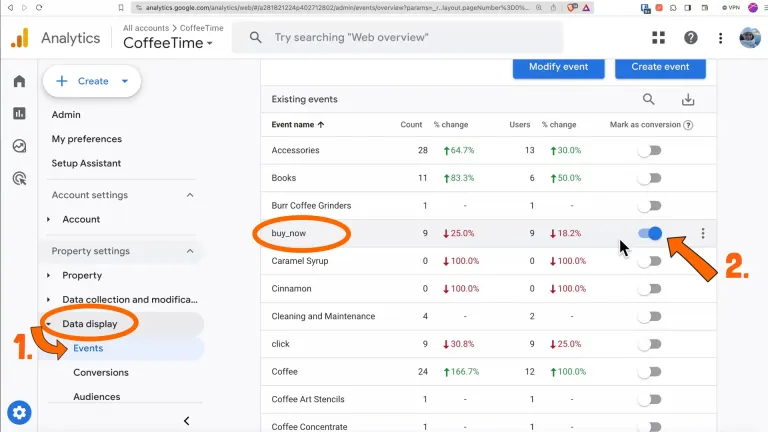Open more options for buy_now row

[x=703, y=234]
